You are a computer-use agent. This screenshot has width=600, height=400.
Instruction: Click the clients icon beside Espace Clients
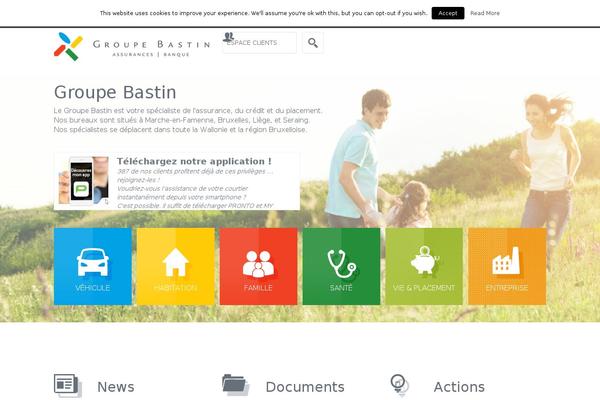click(x=228, y=37)
